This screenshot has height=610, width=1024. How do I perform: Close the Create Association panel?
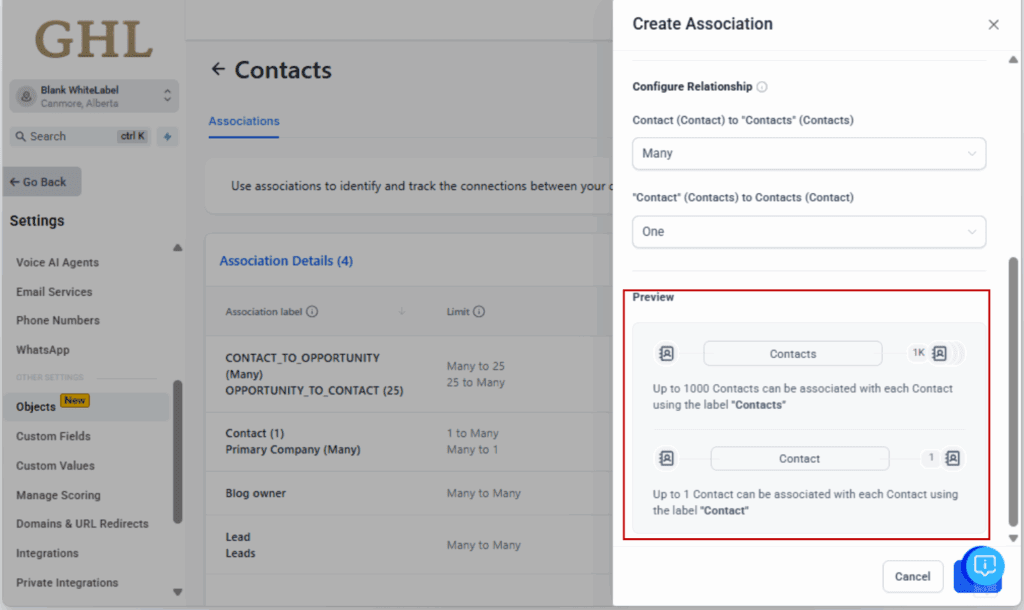coord(993,25)
